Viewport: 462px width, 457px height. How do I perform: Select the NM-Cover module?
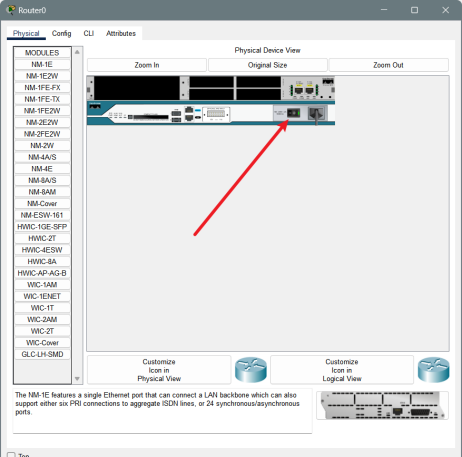tap(42, 203)
